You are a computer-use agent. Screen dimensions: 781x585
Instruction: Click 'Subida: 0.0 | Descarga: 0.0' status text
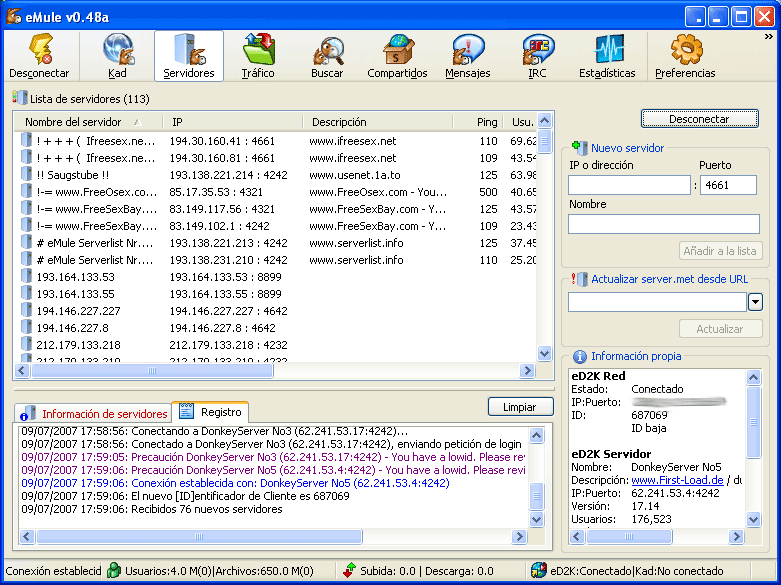[427, 571]
